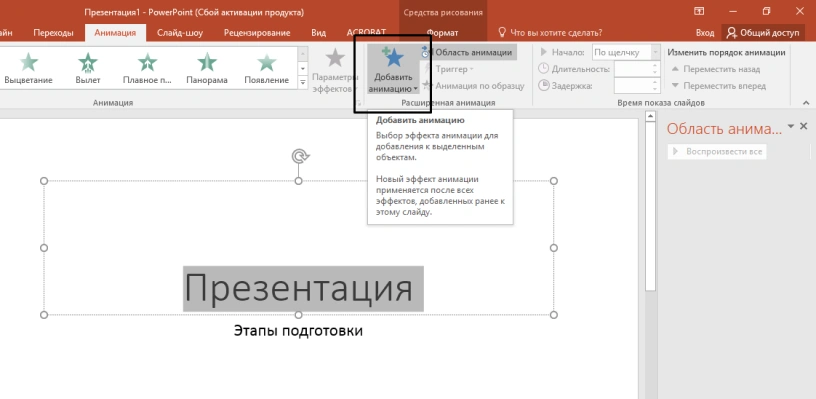This screenshot has width=816, height=399.
Task: Switch to the Рецензирование tab
Action: point(257,33)
